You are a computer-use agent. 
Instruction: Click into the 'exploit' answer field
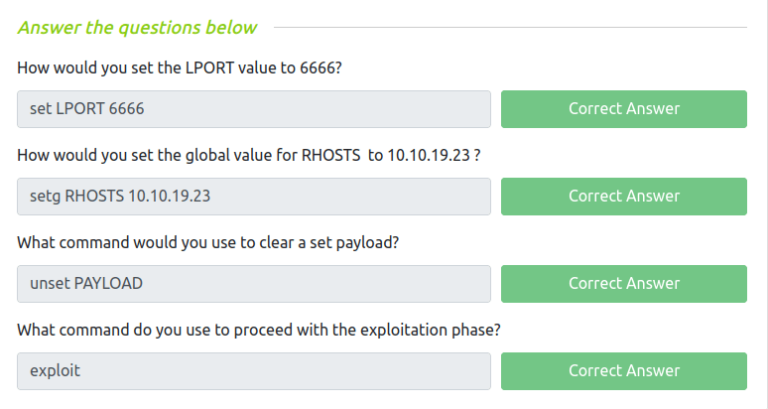click(x=254, y=371)
